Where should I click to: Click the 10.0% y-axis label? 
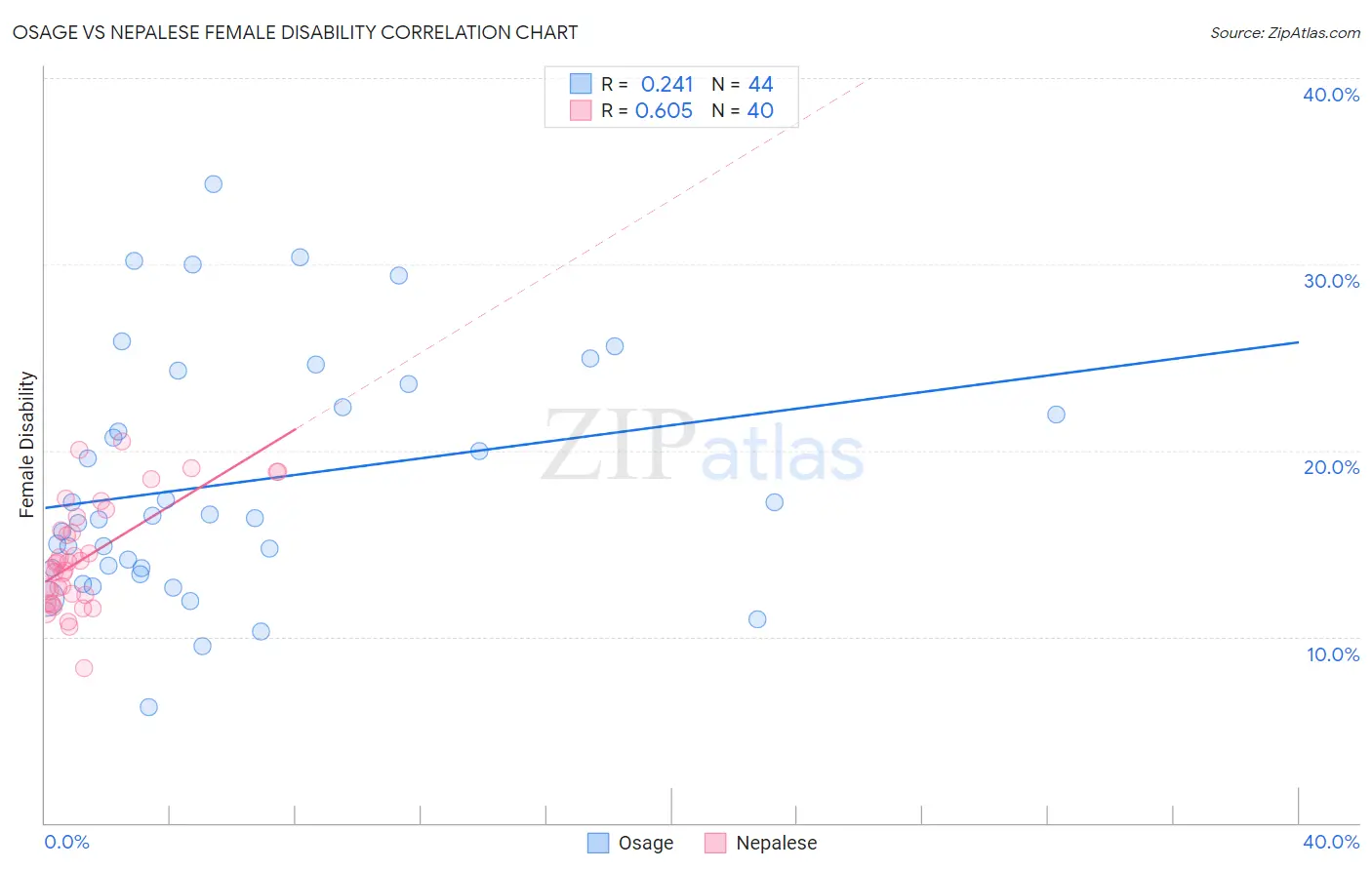(x=1333, y=654)
